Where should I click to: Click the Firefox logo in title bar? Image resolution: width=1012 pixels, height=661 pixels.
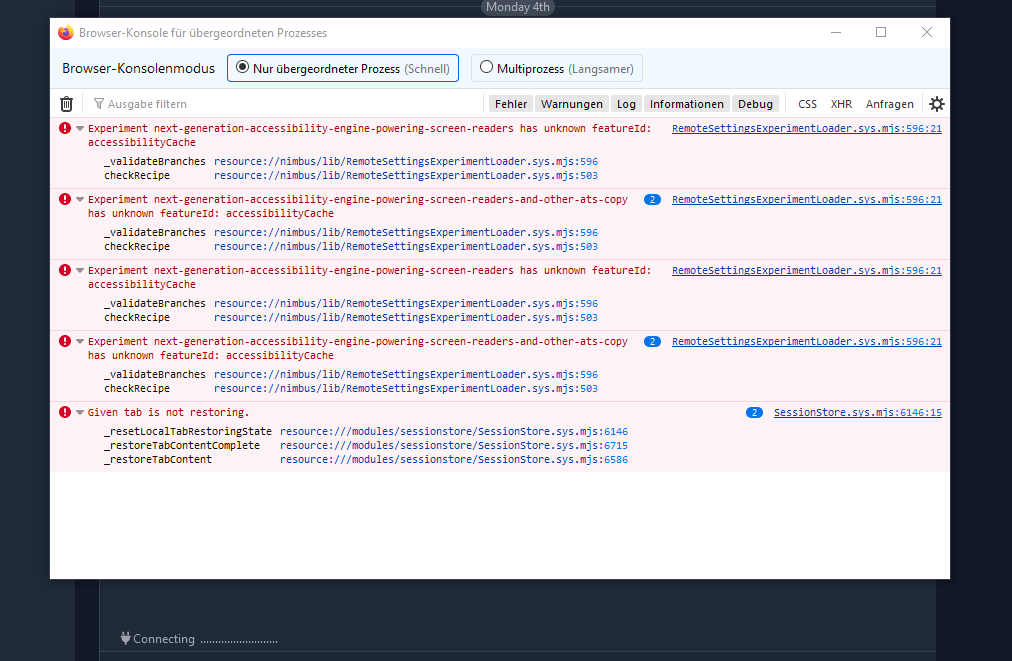point(66,33)
